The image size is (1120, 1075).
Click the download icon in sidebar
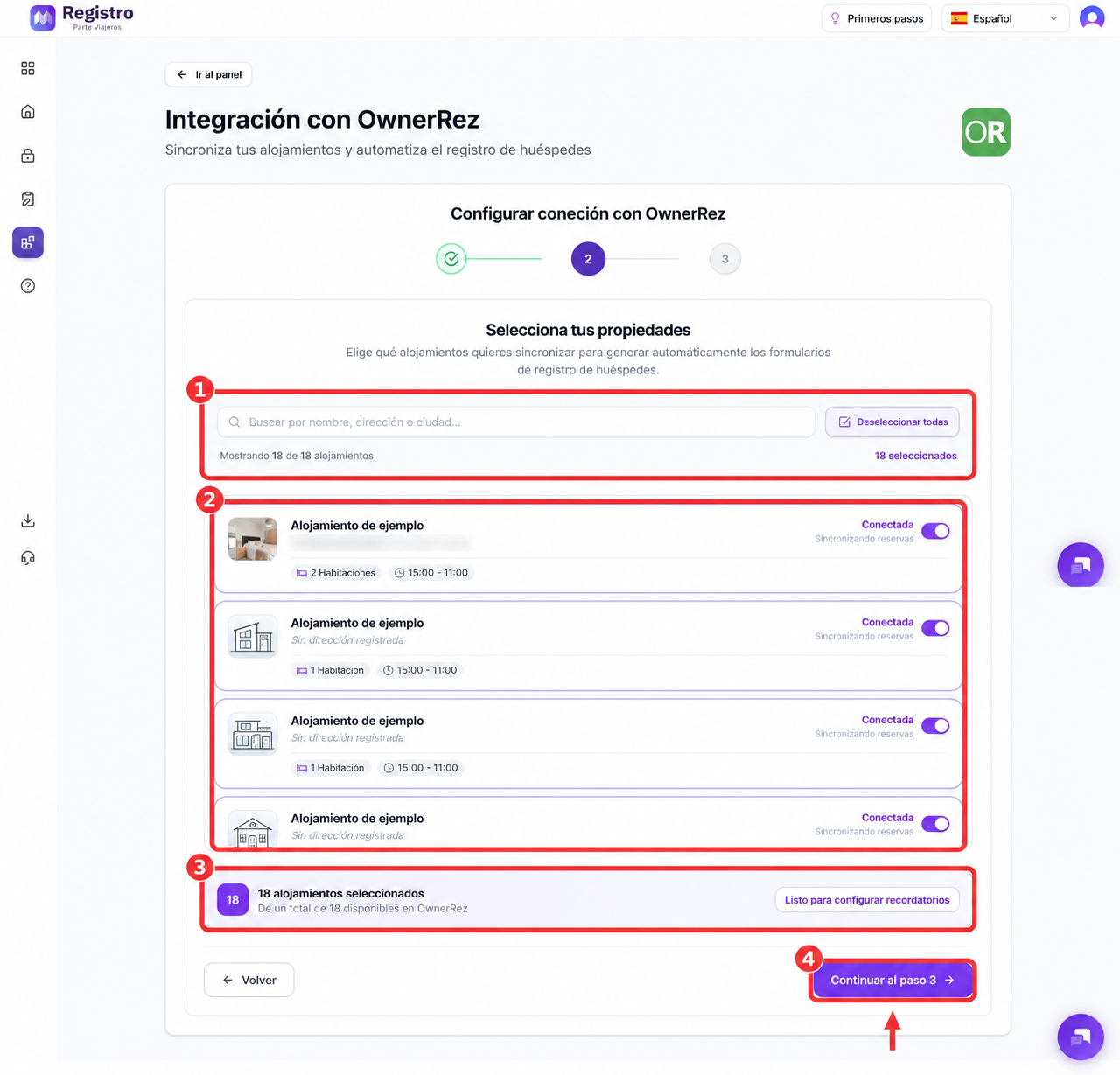[x=28, y=521]
